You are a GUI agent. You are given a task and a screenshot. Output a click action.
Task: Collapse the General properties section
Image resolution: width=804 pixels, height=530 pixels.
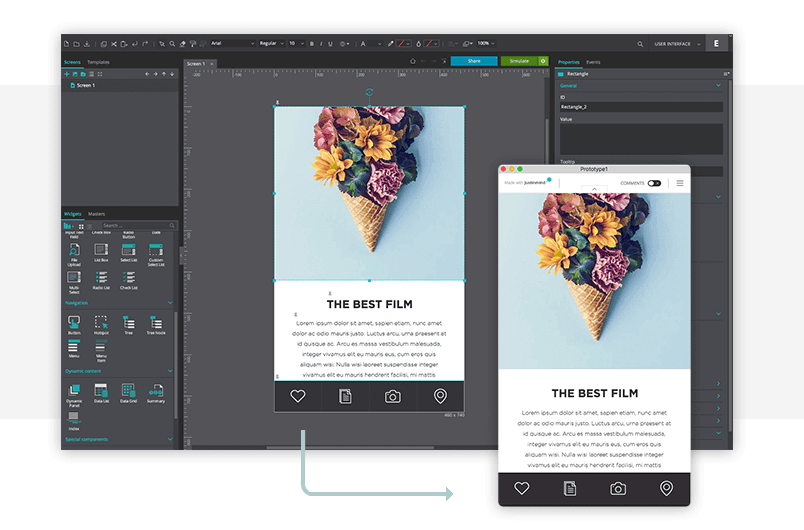(x=718, y=86)
